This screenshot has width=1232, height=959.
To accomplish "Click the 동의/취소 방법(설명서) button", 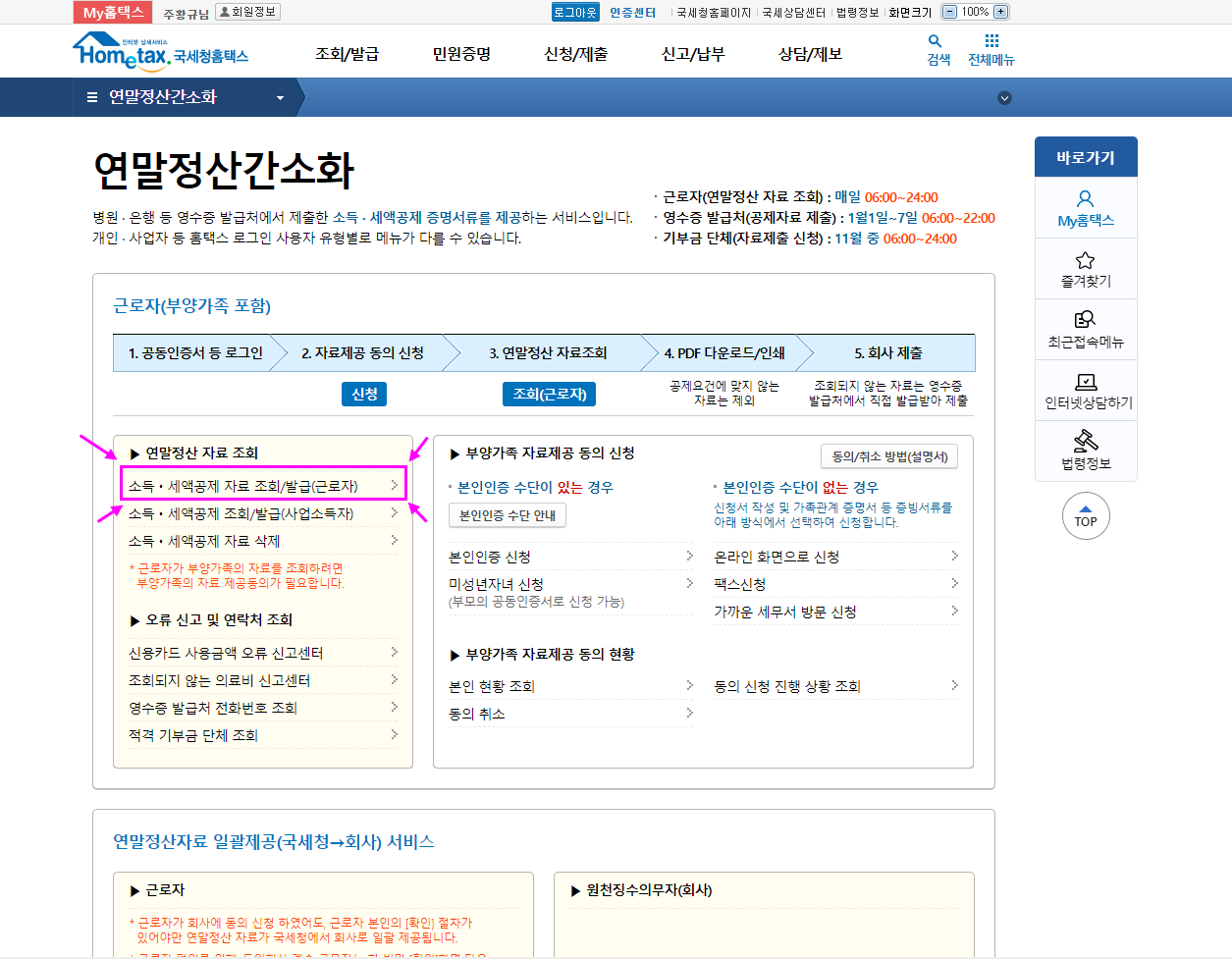I will [889, 456].
